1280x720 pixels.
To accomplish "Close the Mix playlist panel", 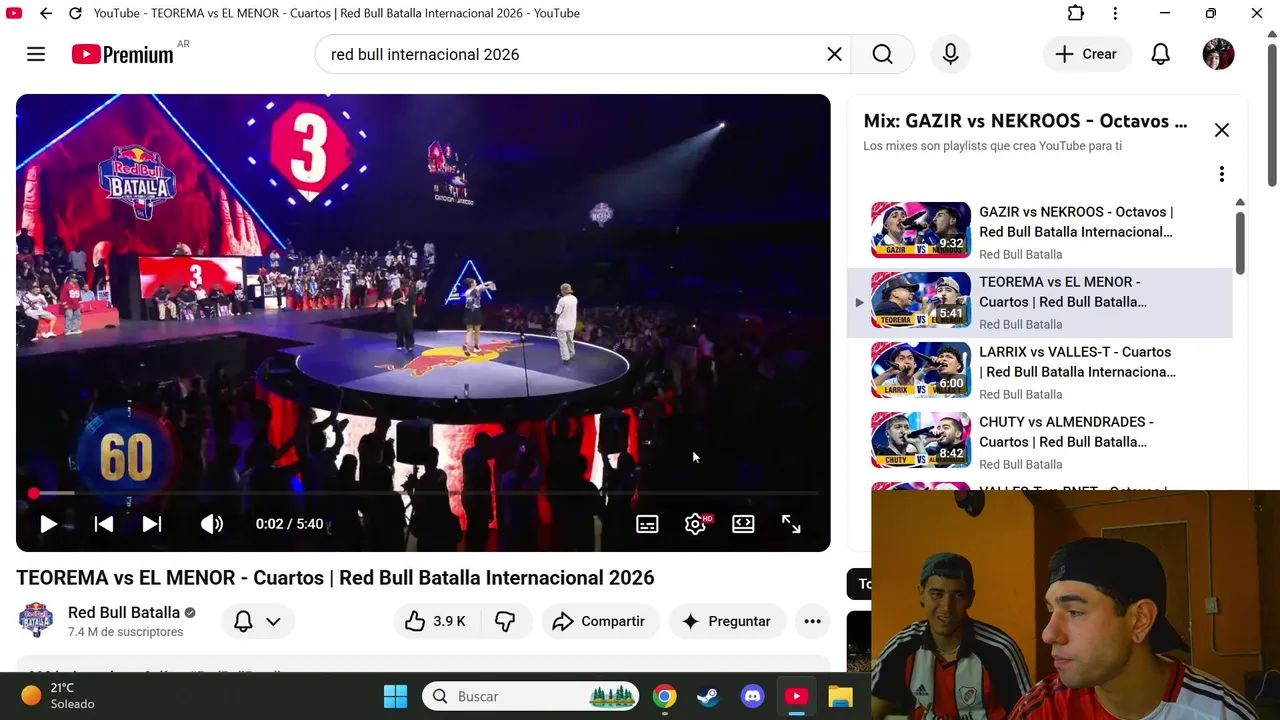I will [1222, 130].
